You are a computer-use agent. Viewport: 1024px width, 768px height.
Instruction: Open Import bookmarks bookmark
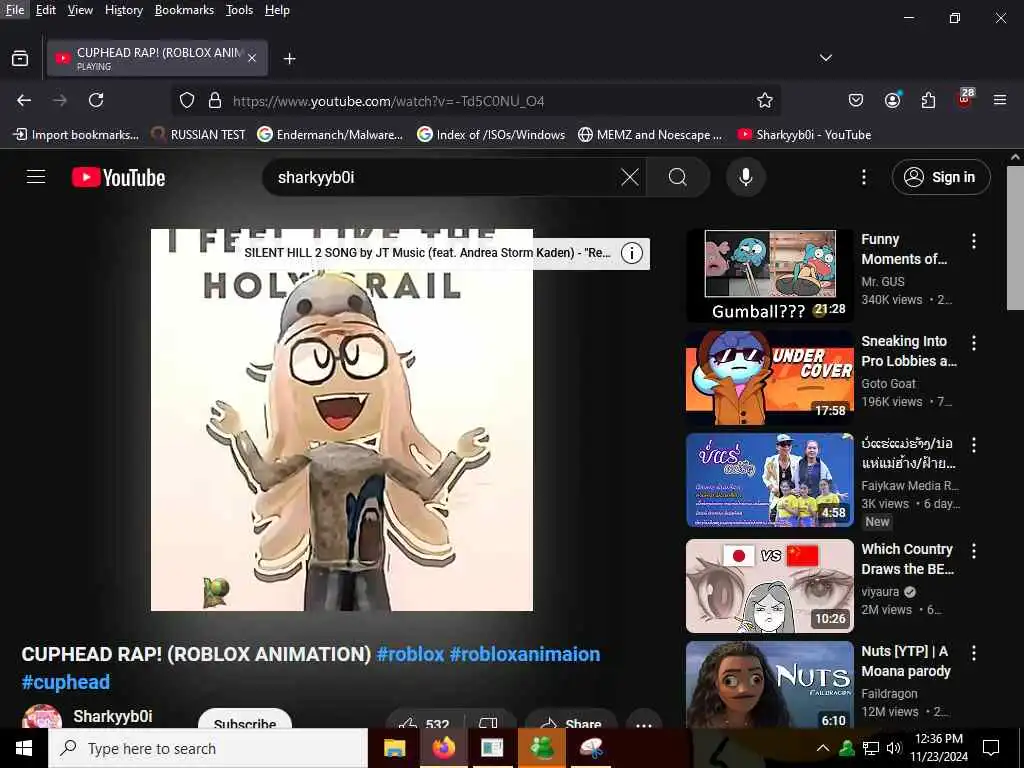(76, 135)
